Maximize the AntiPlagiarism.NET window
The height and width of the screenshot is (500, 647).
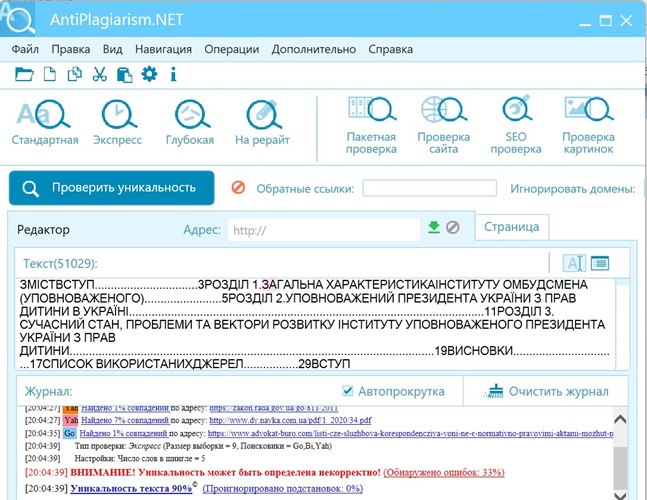[605, 21]
